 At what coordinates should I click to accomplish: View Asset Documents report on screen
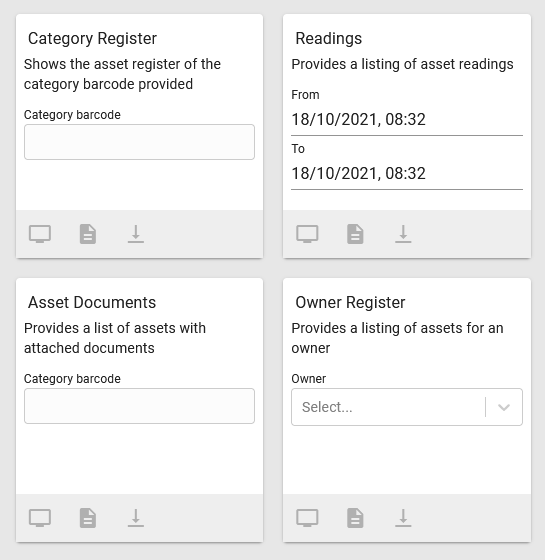click(x=40, y=518)
